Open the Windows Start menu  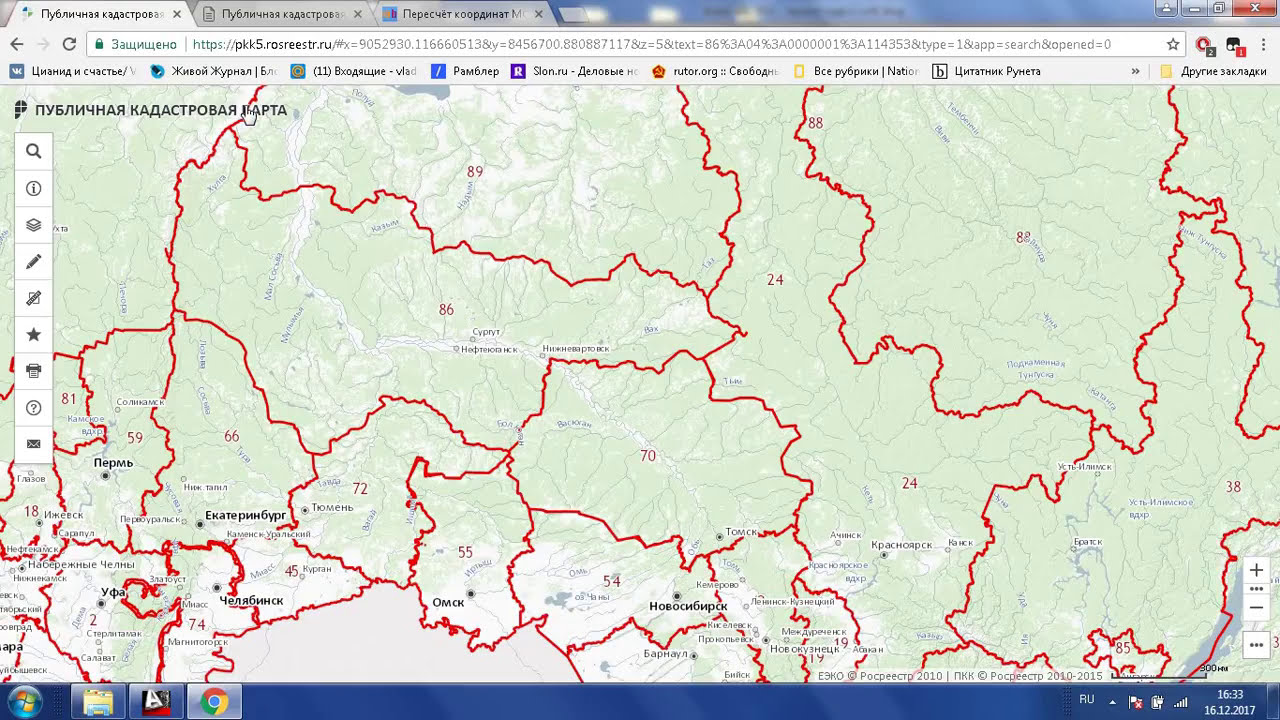click(x=22, y=701)
